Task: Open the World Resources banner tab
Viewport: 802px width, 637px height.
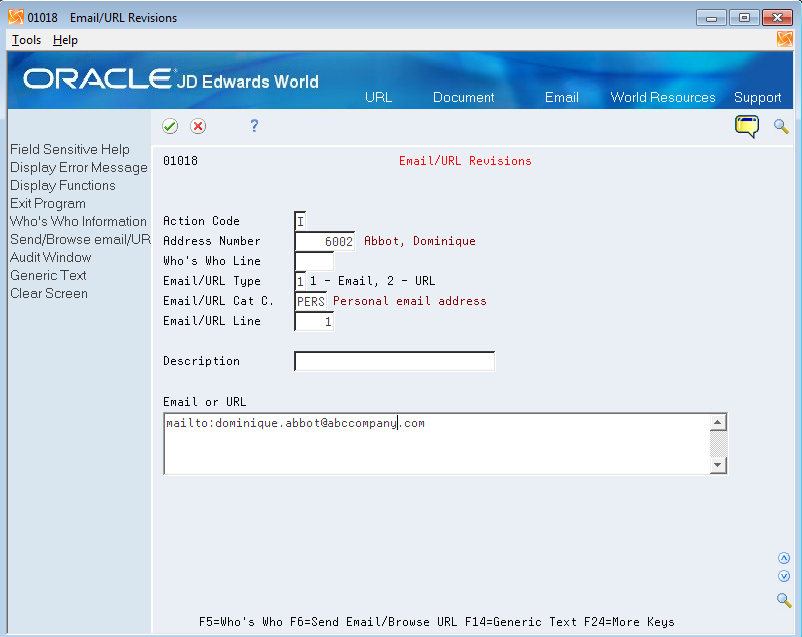Action: [663, 97]
